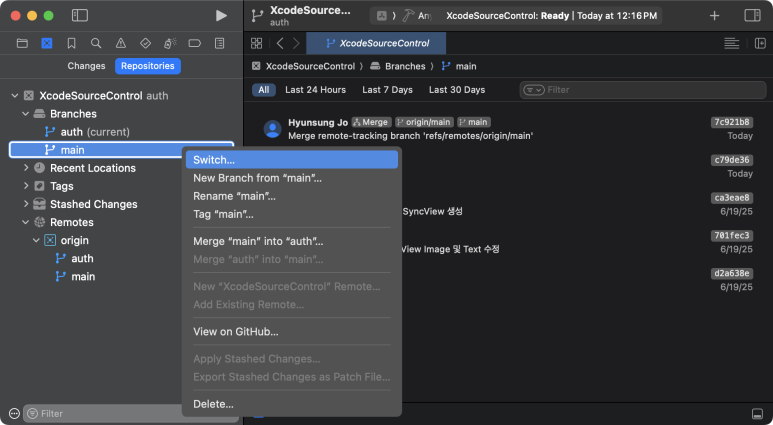Open the Breakpoint navigator icon
This screenshot has width=773, height=425.
click(195, 43)
